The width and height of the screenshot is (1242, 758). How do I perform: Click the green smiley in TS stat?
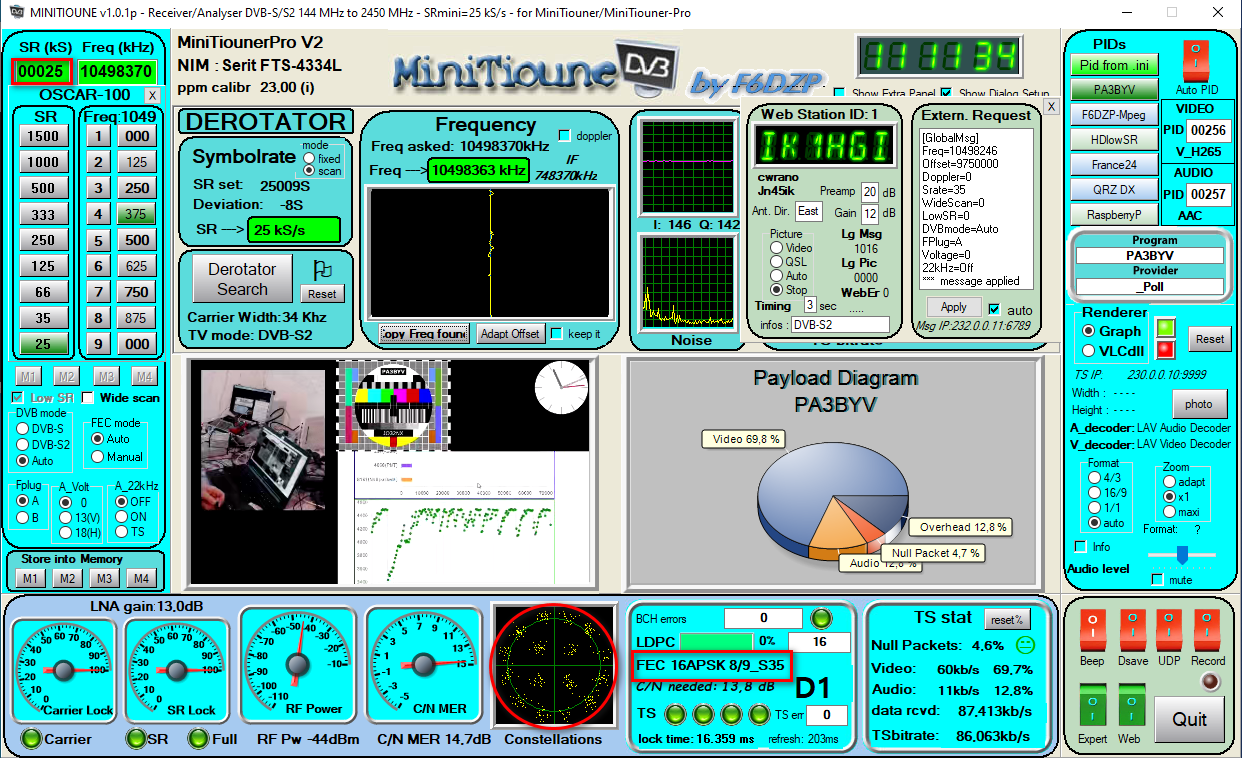click(x=1024, y=645)
